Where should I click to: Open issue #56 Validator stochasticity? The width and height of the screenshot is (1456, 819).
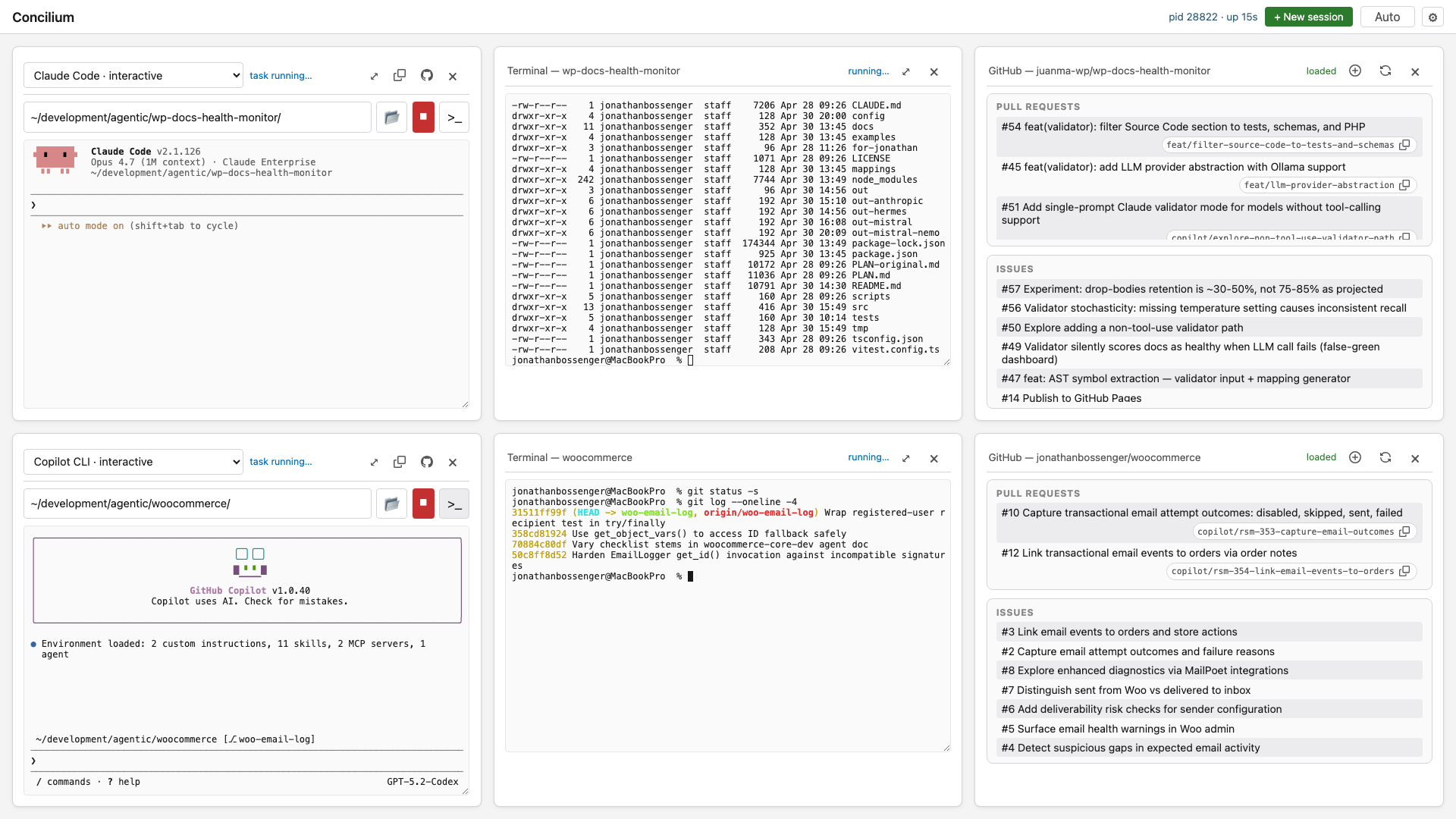click(x=1209, y=308)
